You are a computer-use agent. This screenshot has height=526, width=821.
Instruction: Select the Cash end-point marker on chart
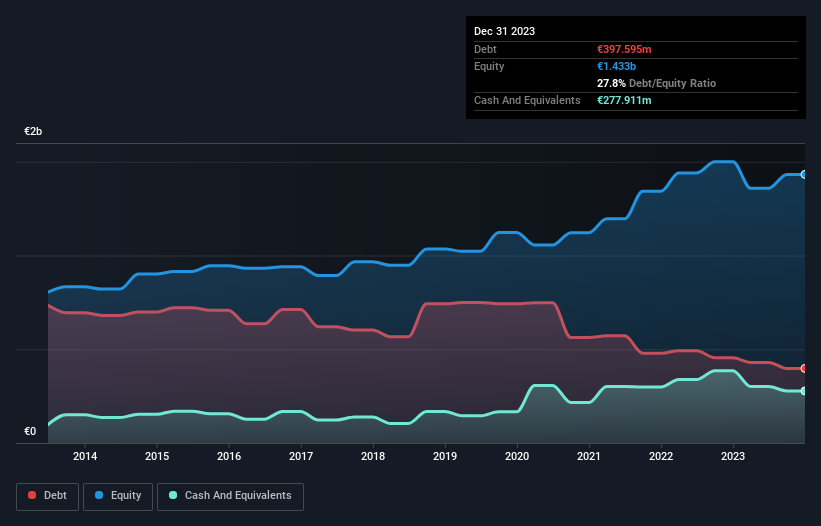tap(804, 391)
